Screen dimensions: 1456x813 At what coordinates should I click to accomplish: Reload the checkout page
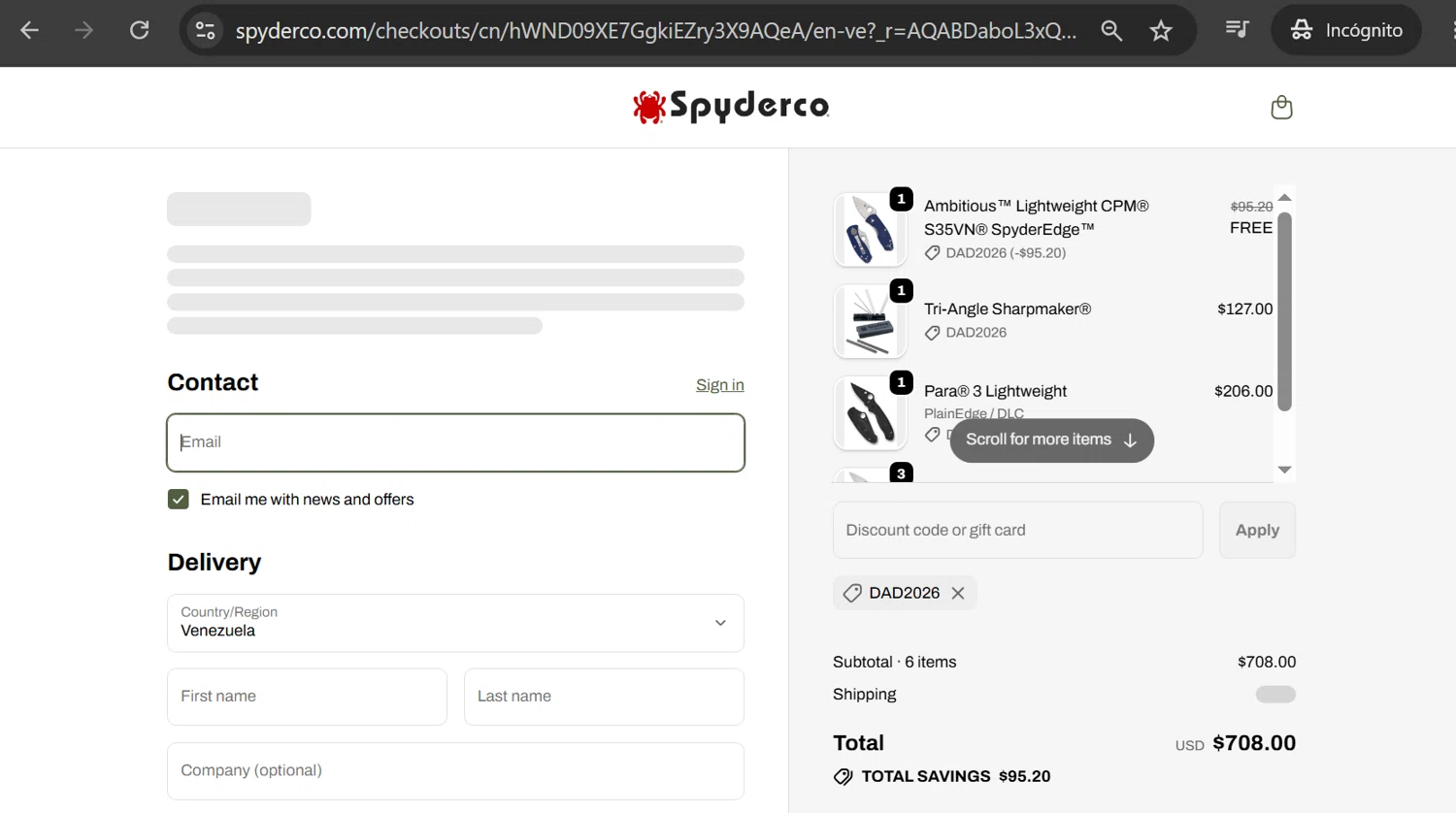coord(140,30)
